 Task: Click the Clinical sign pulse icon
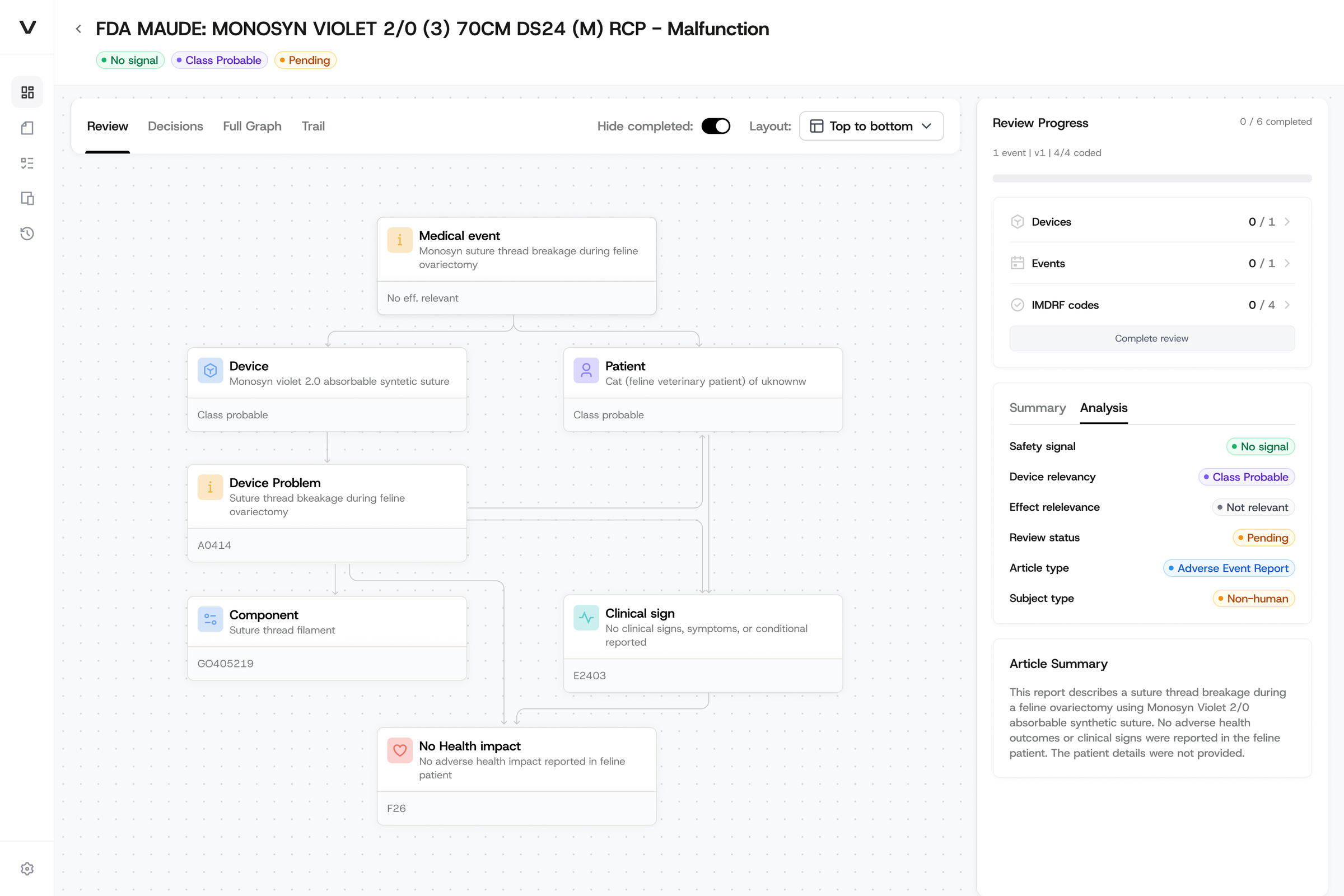click(x=586, y=617)
